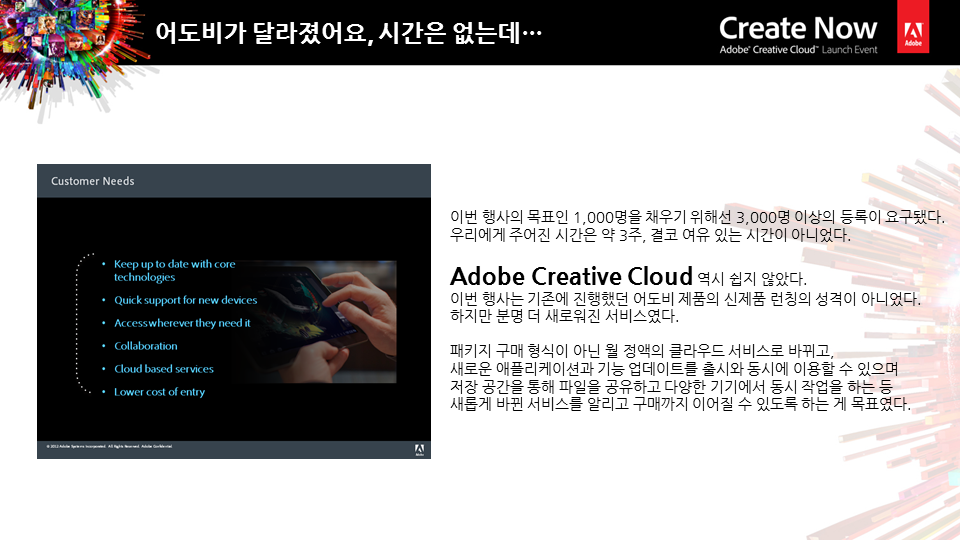Click "Adobe Creative Cloud Launch Event" subtitle
This screenshot has height=540, width=960.
797,50
